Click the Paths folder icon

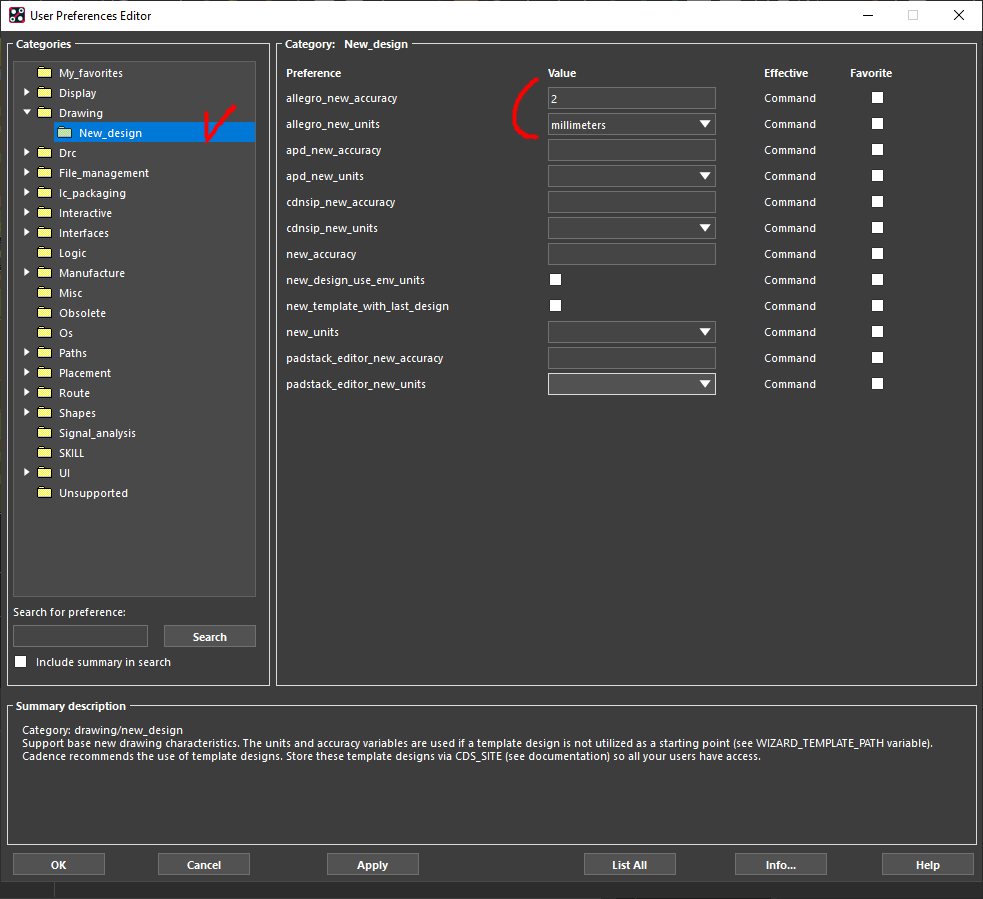pyautogui.click(x=45, y=353)
